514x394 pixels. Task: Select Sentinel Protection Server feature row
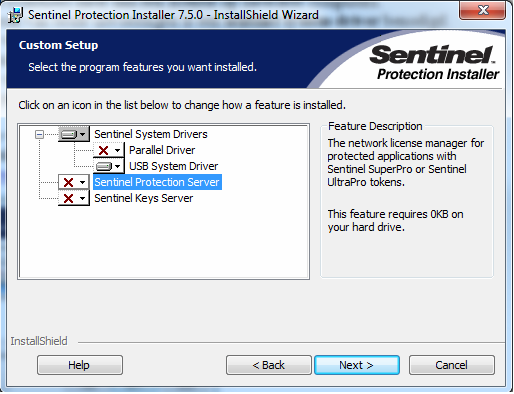[x=157, y=182]
